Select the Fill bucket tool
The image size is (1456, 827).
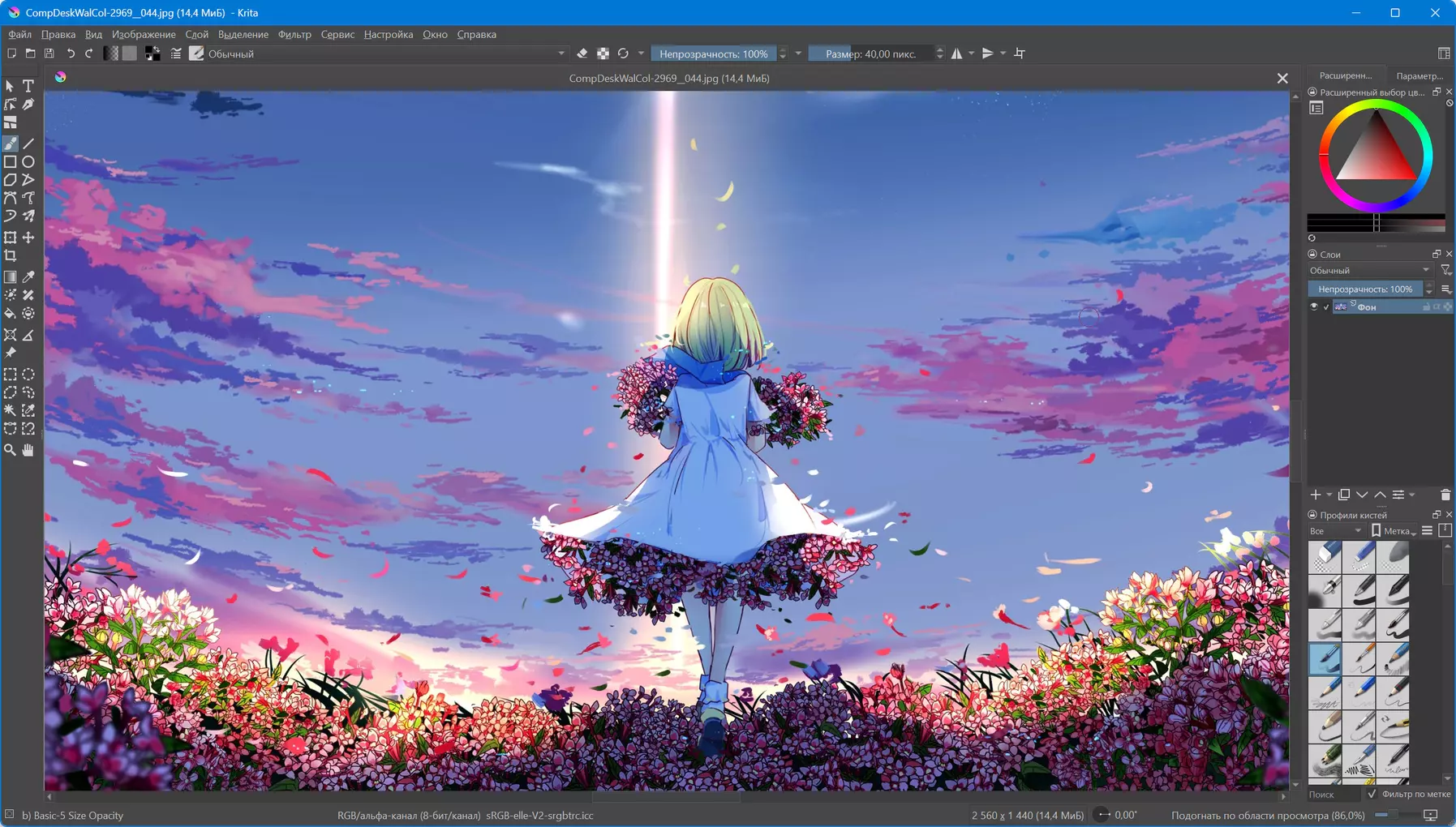point(10,314)
